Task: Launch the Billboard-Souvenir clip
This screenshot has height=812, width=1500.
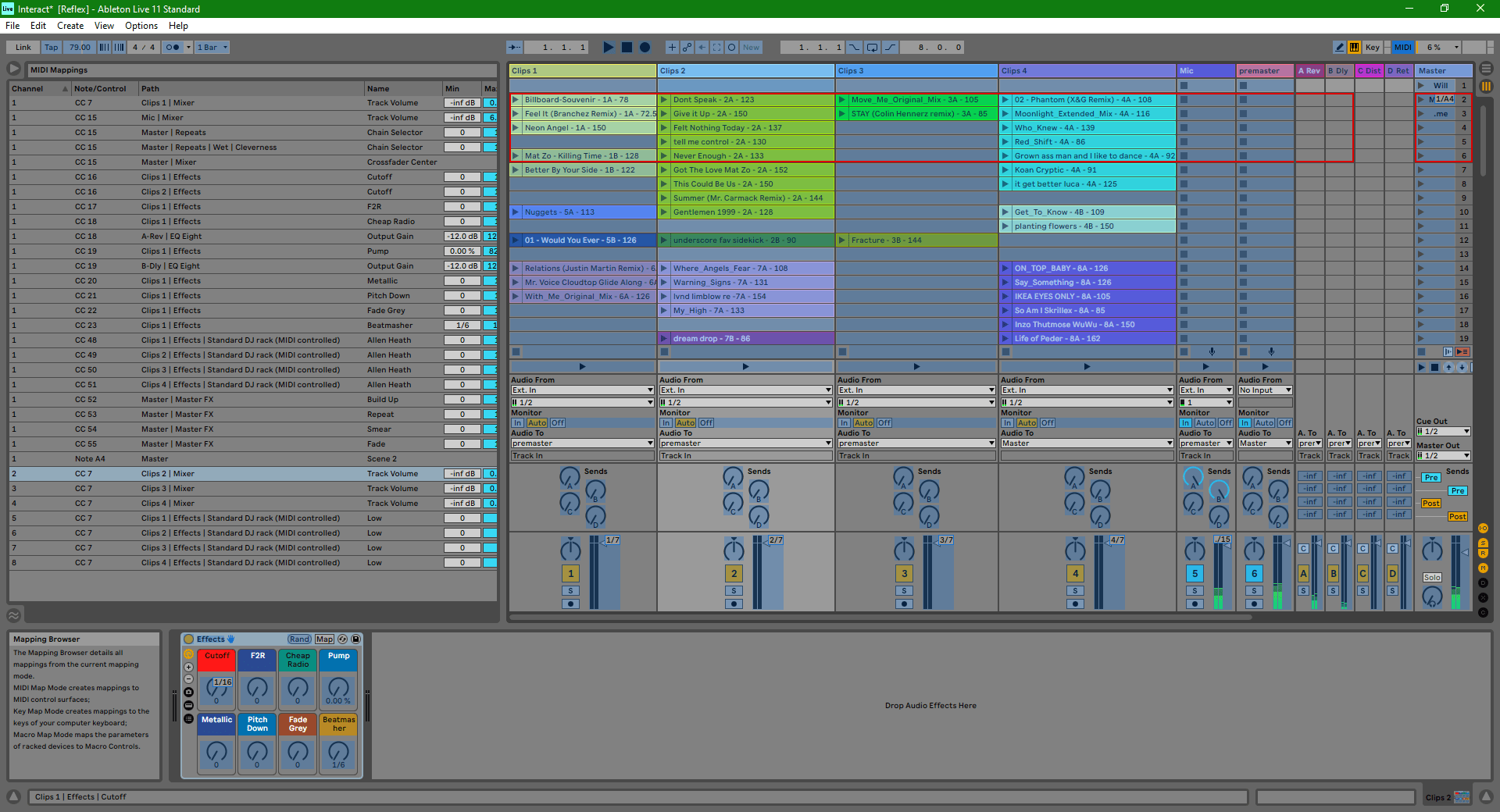Action: (x=515, y=99)
